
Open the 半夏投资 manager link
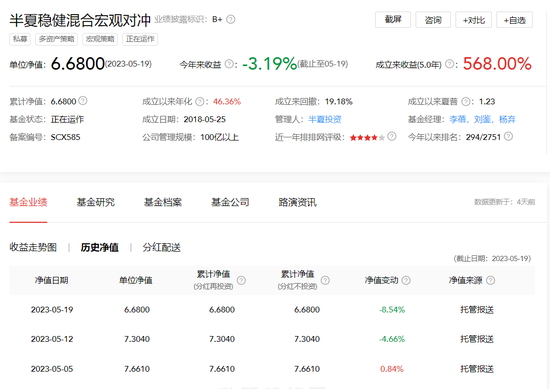(x=325, y=119)
